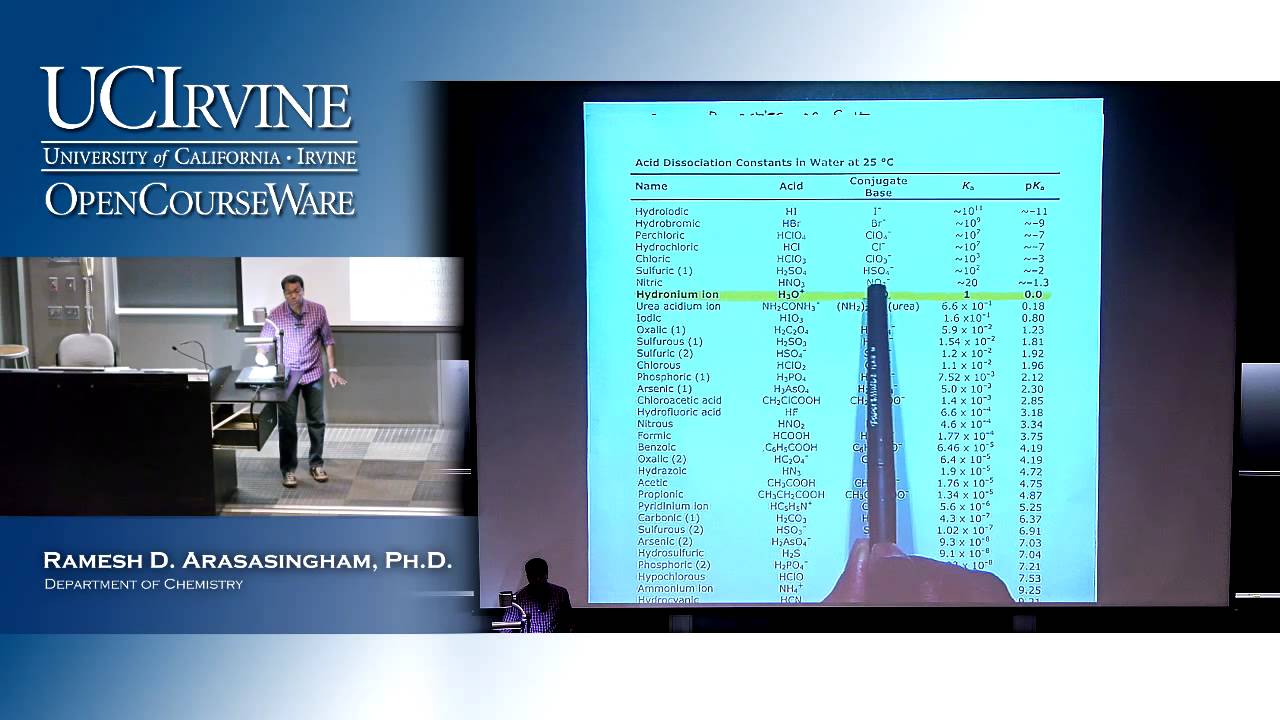
Task: Click the 'Carbonic (1)' row name
Action: click(669, 518)
